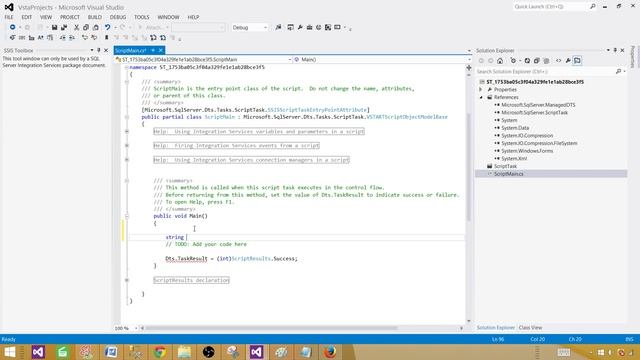Click Refresh icon in Solution Explorer toolbar
Image resolution: width=640 pixels, height=360 pixels.
coord(527,61)
